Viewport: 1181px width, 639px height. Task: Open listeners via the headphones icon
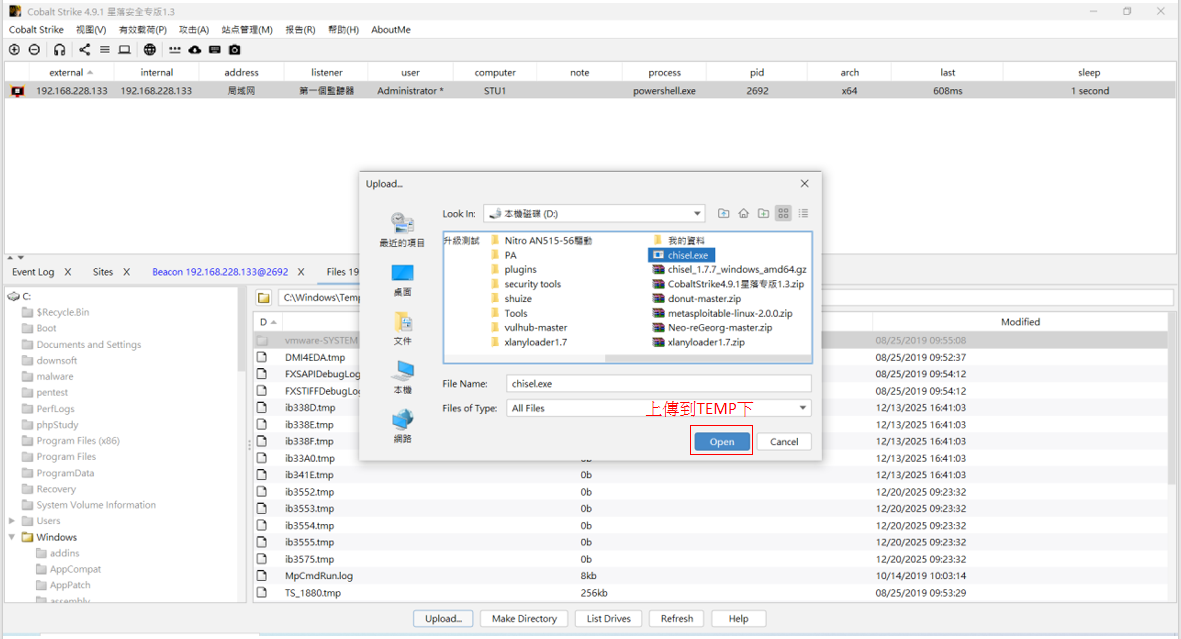[60, 50]
